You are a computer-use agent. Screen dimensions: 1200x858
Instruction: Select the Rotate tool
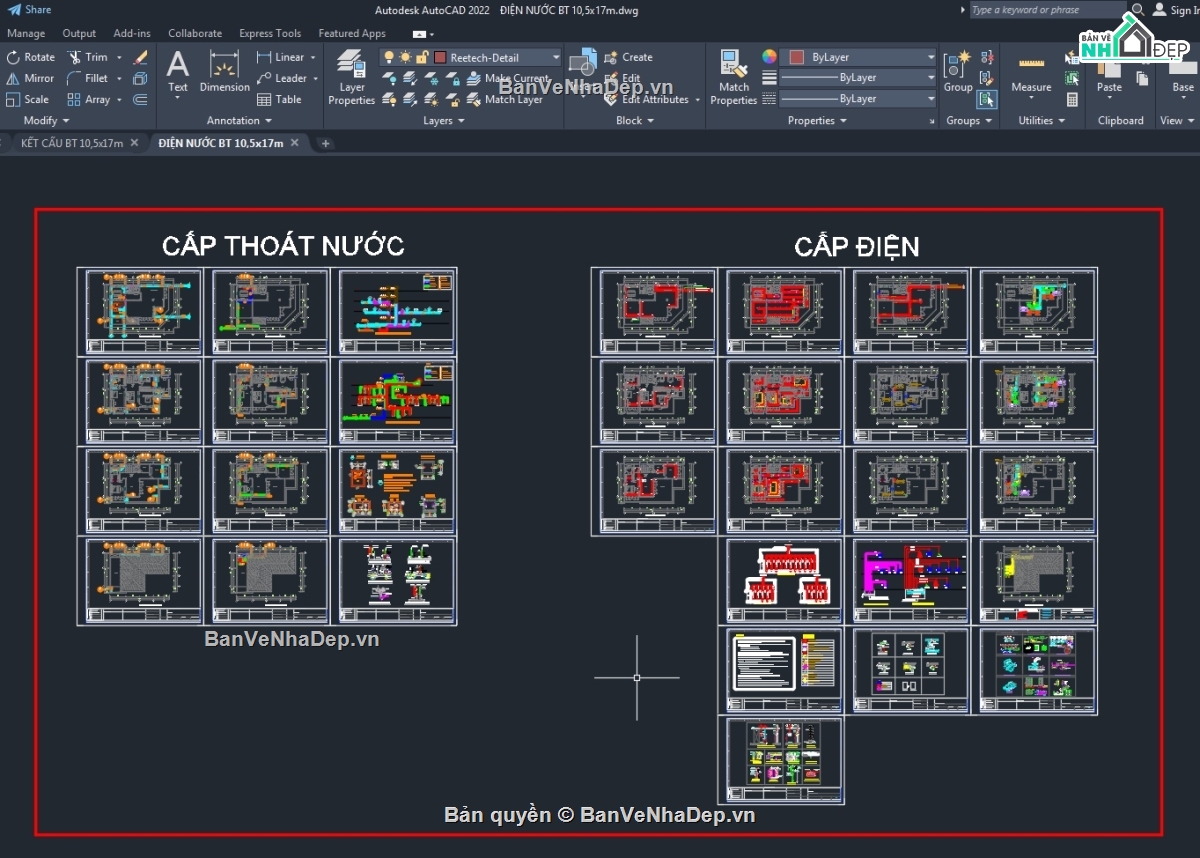(x=30, y=57)
